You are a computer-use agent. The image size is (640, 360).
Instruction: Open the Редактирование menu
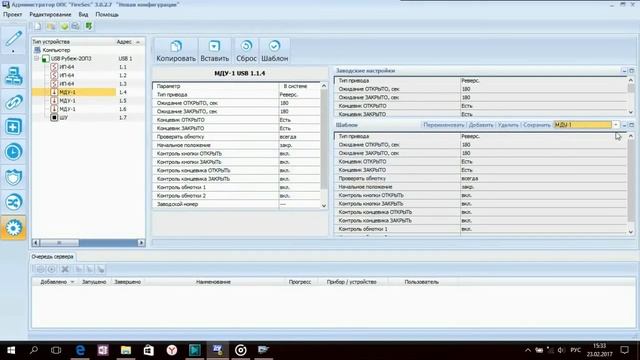tap(50, 14)
